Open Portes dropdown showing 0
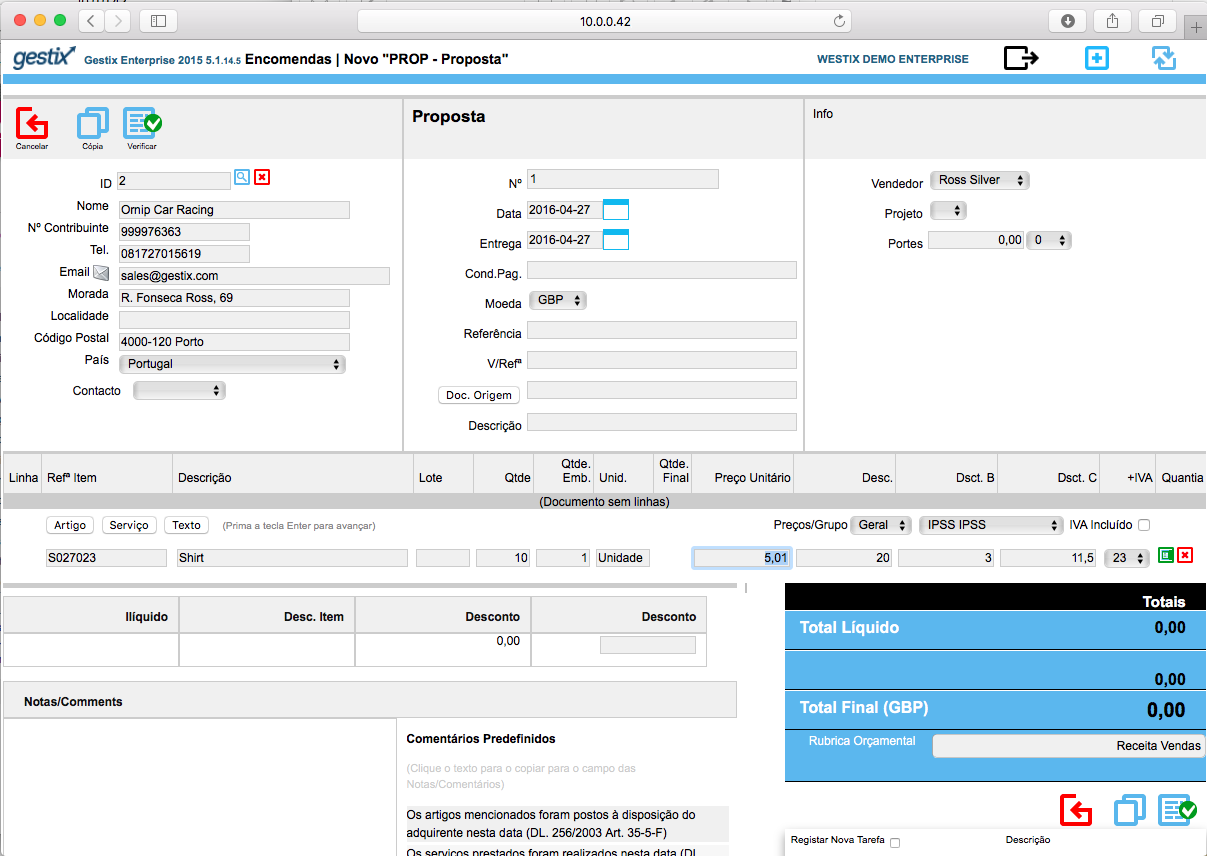The image size is (1207, 856). (x=1050, y=240)
